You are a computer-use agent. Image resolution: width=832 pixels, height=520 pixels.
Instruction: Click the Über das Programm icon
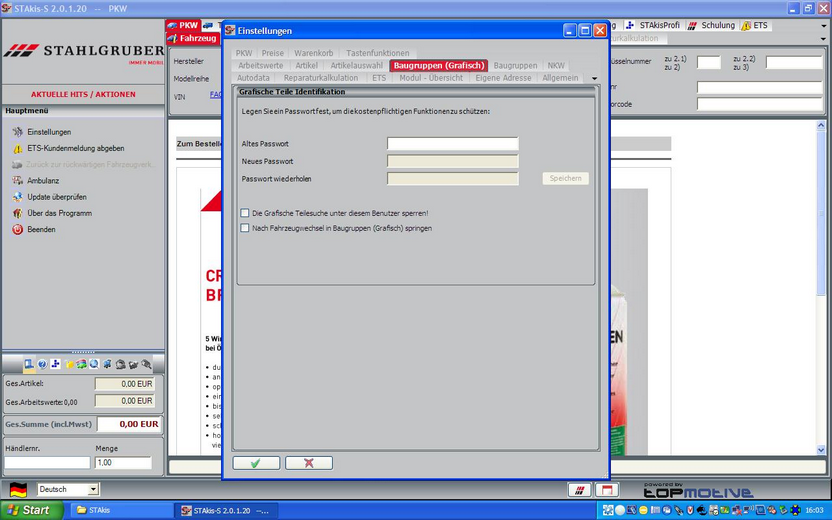click(18, 213)
